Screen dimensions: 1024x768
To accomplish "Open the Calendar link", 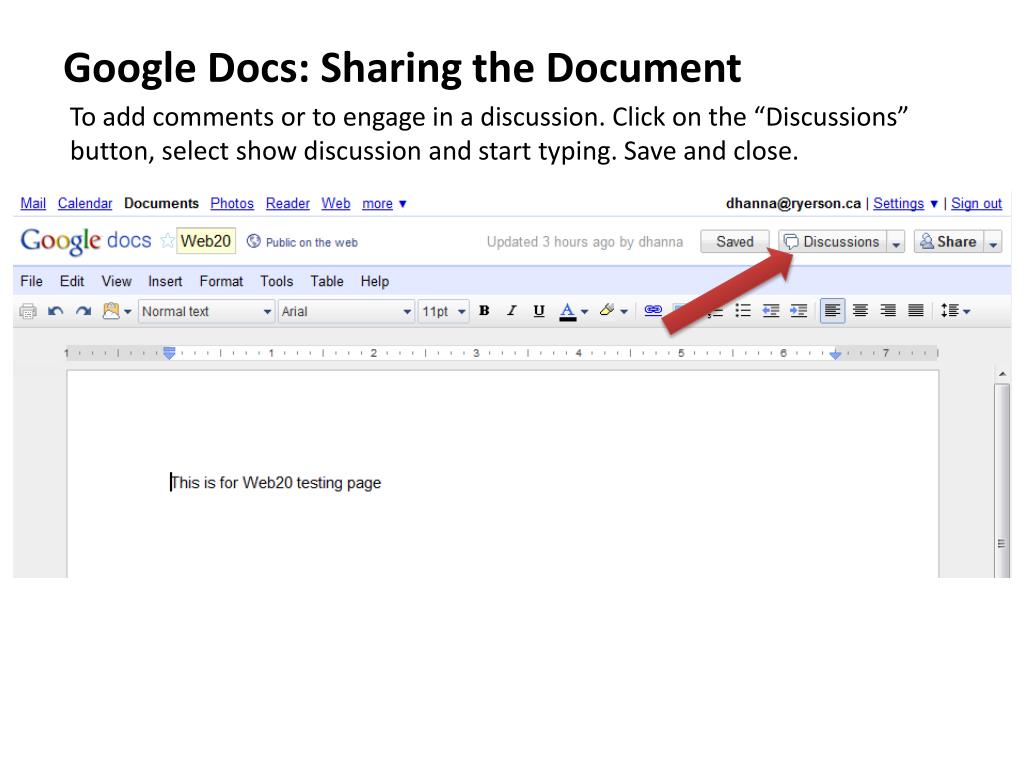I will (85, 204).
